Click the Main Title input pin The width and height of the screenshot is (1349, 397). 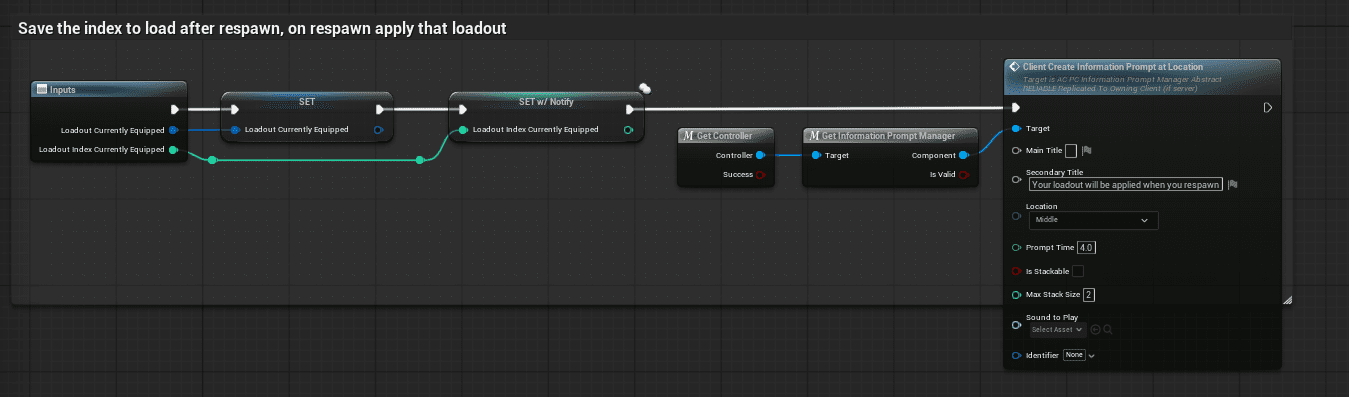(1017, 151)
